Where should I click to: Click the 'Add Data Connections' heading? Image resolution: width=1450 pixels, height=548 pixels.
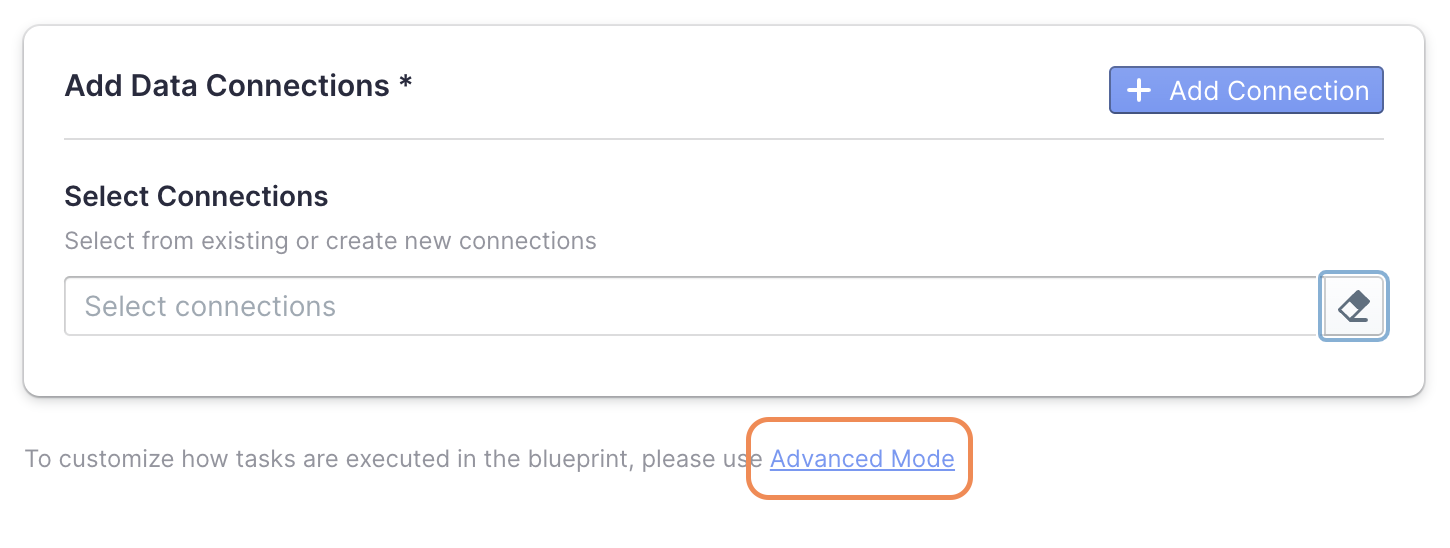pyautogui.click(x=226, y=86)
